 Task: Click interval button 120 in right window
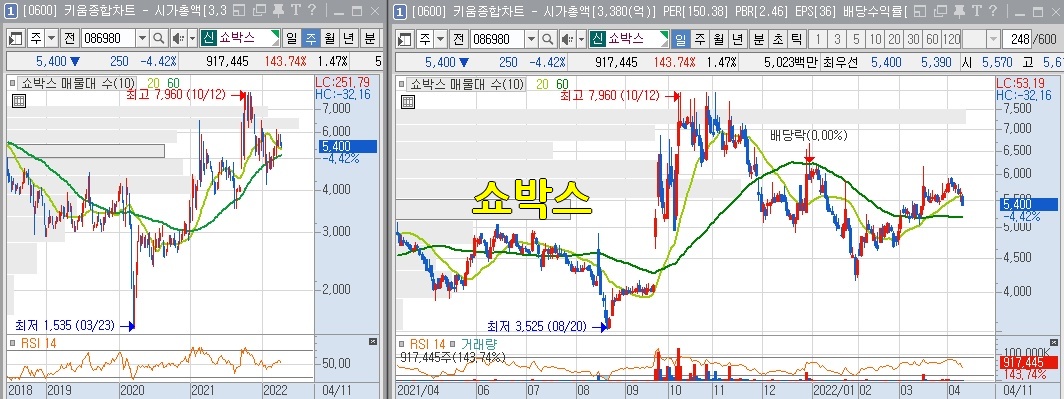(951, 39)
